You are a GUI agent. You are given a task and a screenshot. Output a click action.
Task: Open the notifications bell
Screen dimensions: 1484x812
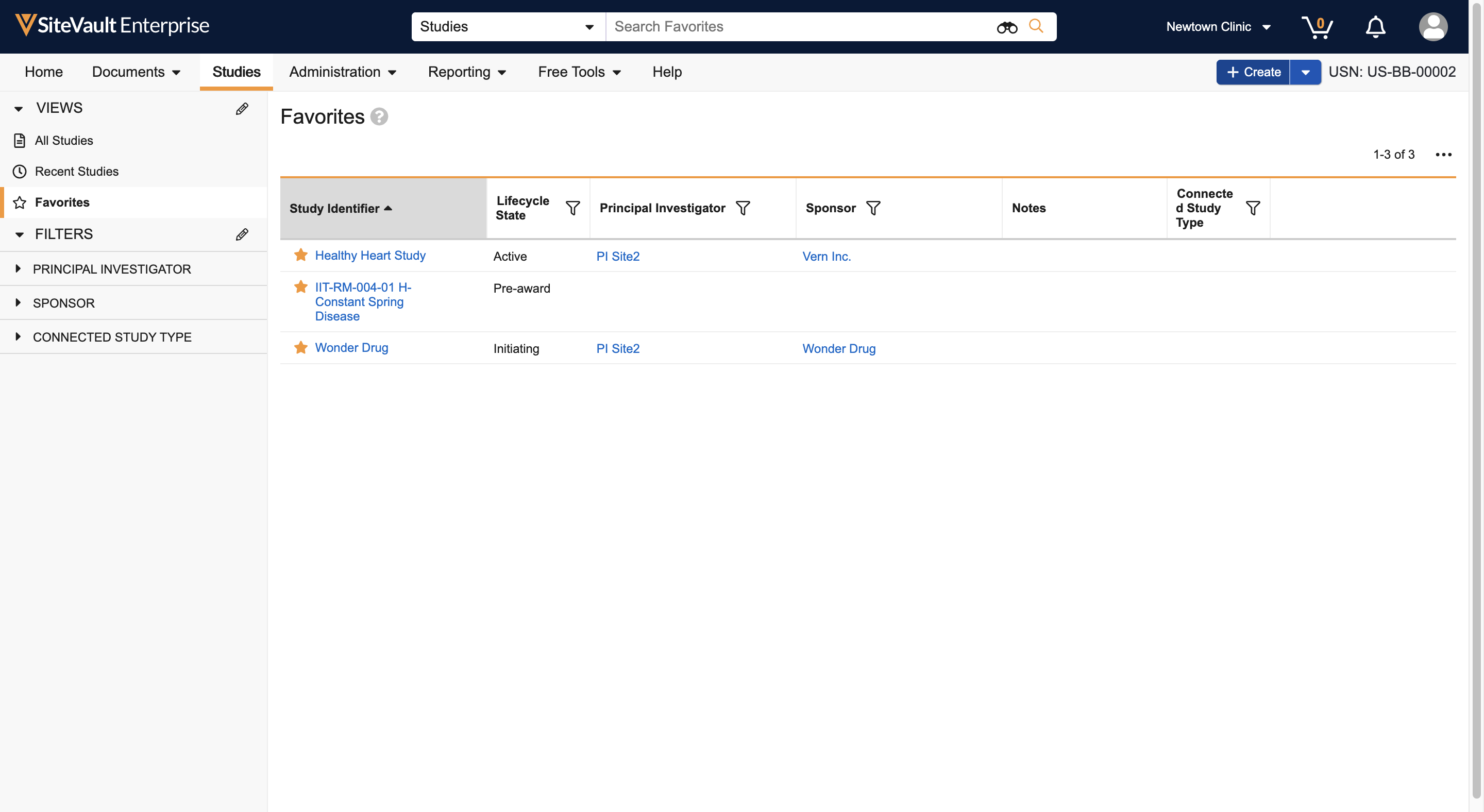coord(1375,26)
